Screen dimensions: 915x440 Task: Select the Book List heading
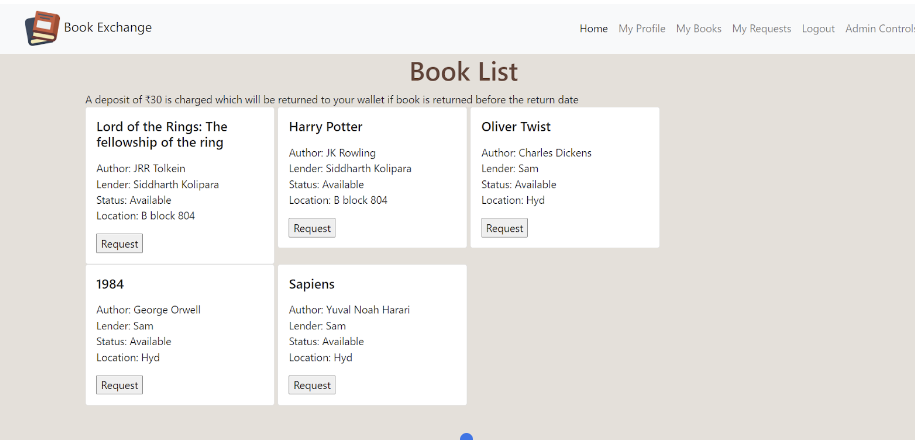click(463, 72)
